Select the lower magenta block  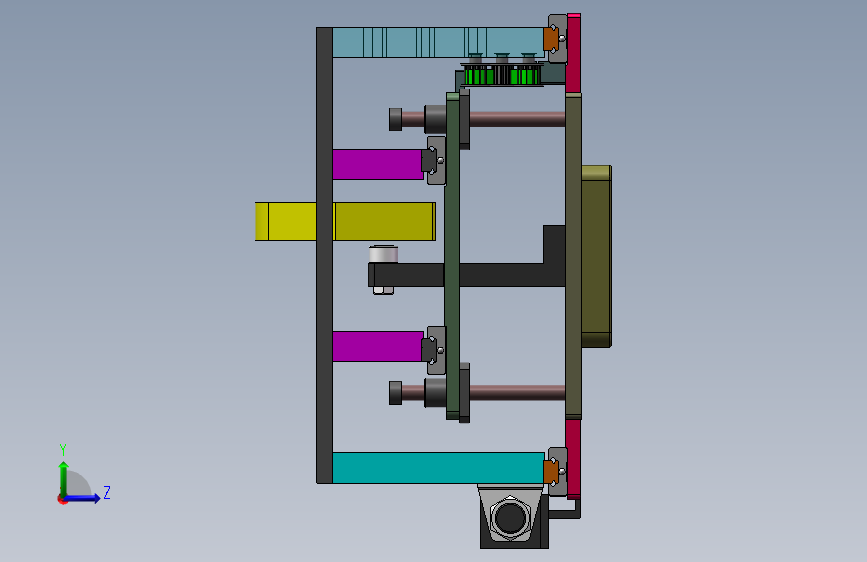tap(378, 346)
